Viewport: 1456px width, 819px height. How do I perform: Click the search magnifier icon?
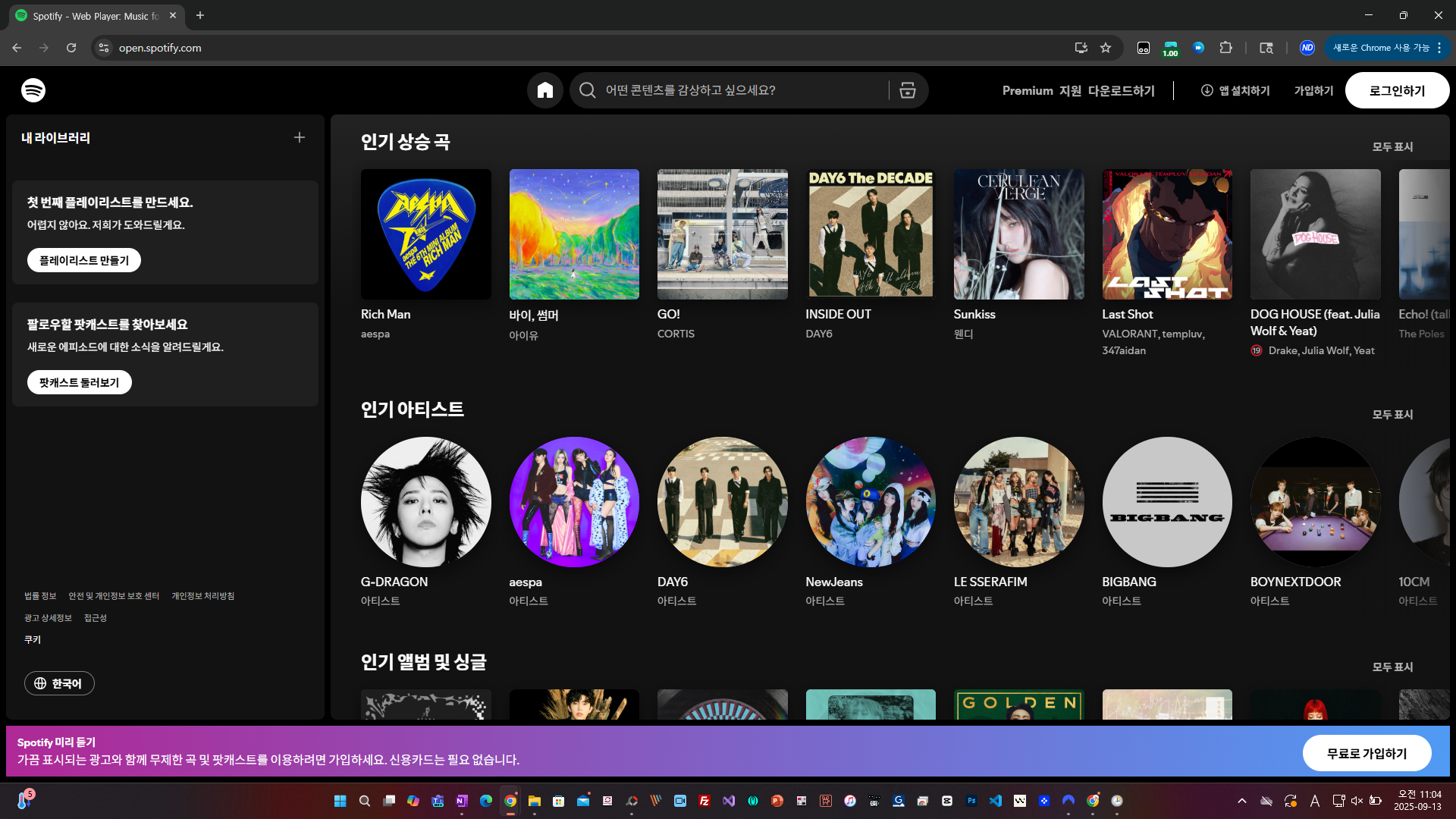click(588, 90)
